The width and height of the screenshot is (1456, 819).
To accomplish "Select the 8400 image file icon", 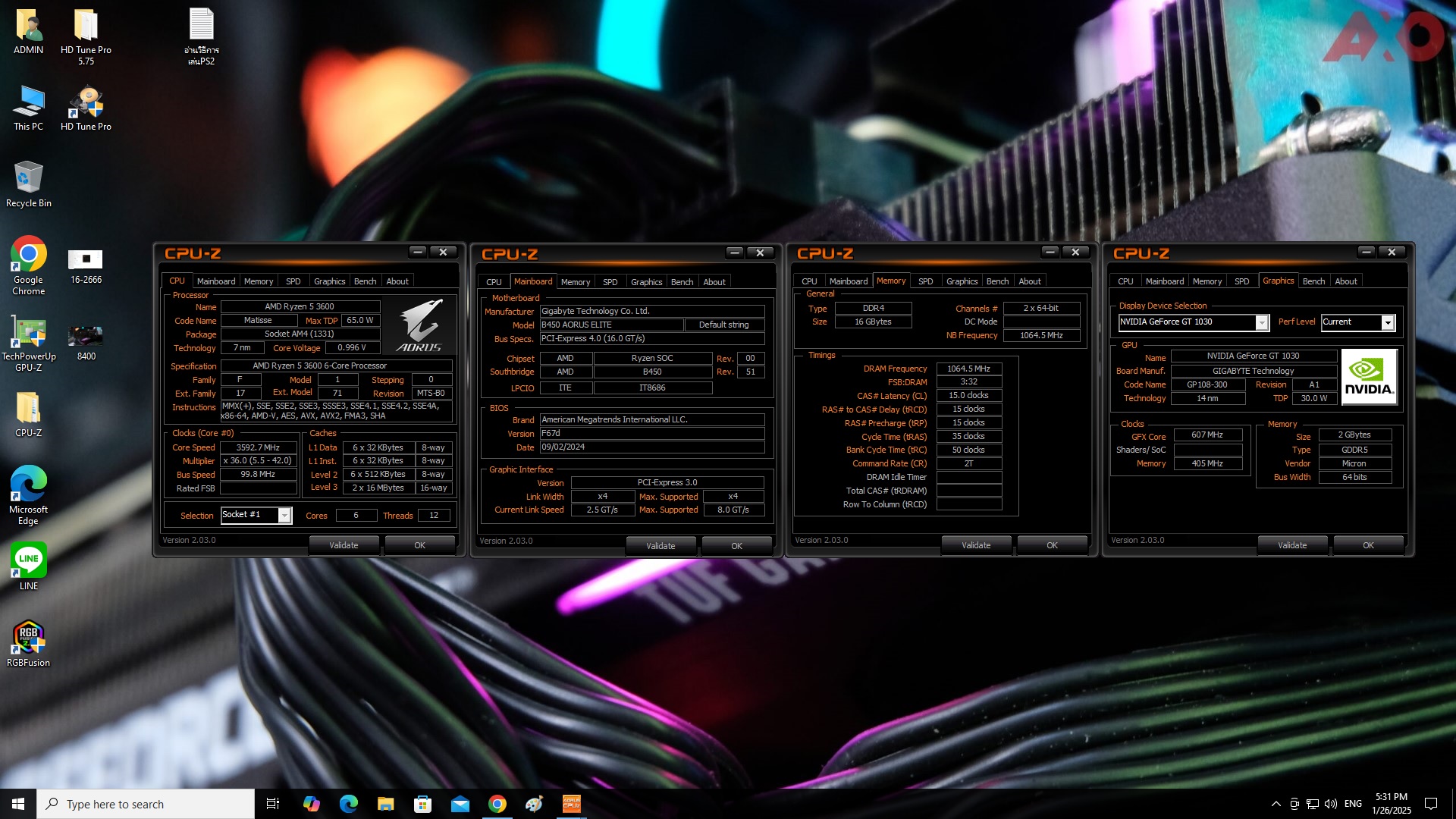I will [x=86, y=343].
